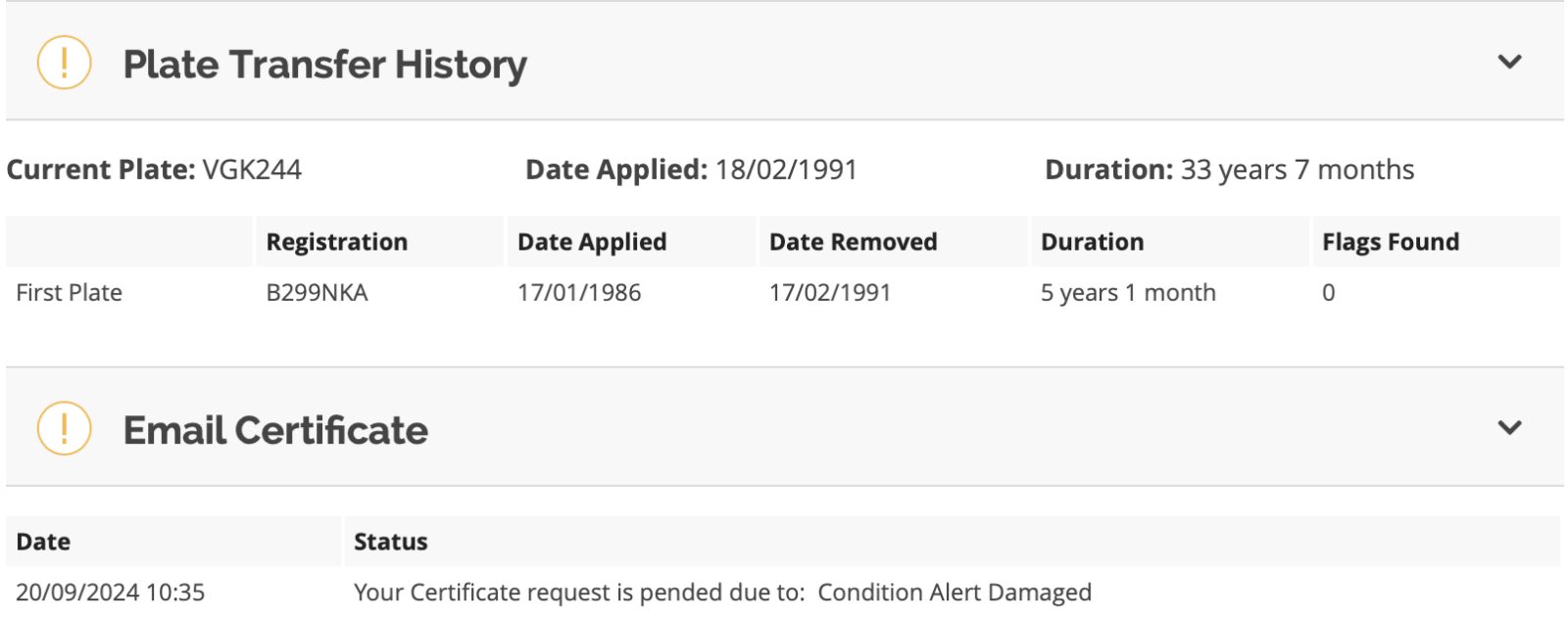The width and height of the screenshot is (1568, 621).
Task: Click registration B299NKA in the table
Action: point(318,293)
